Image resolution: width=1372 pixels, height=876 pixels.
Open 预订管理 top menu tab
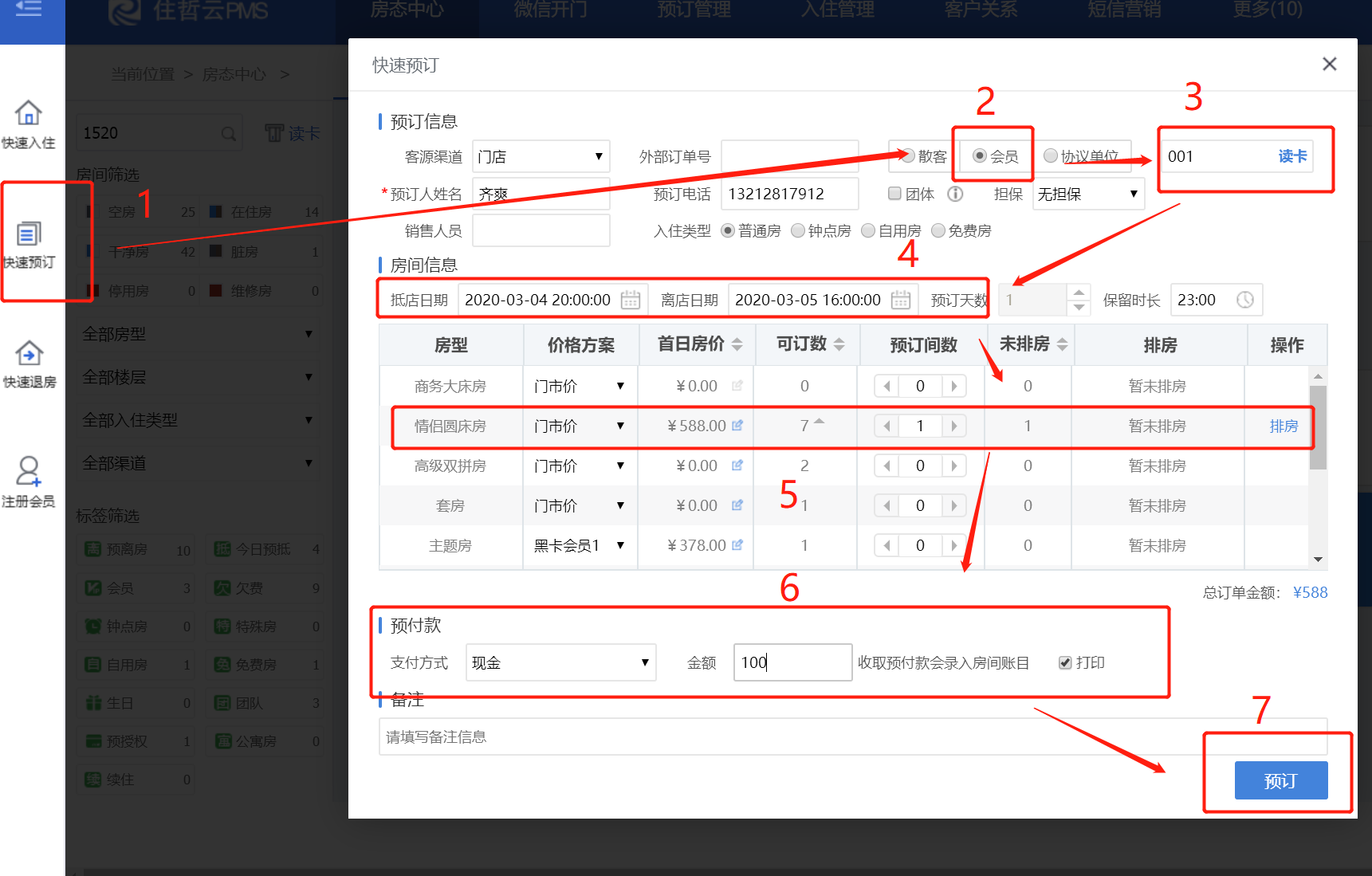(x=694, y=10)
